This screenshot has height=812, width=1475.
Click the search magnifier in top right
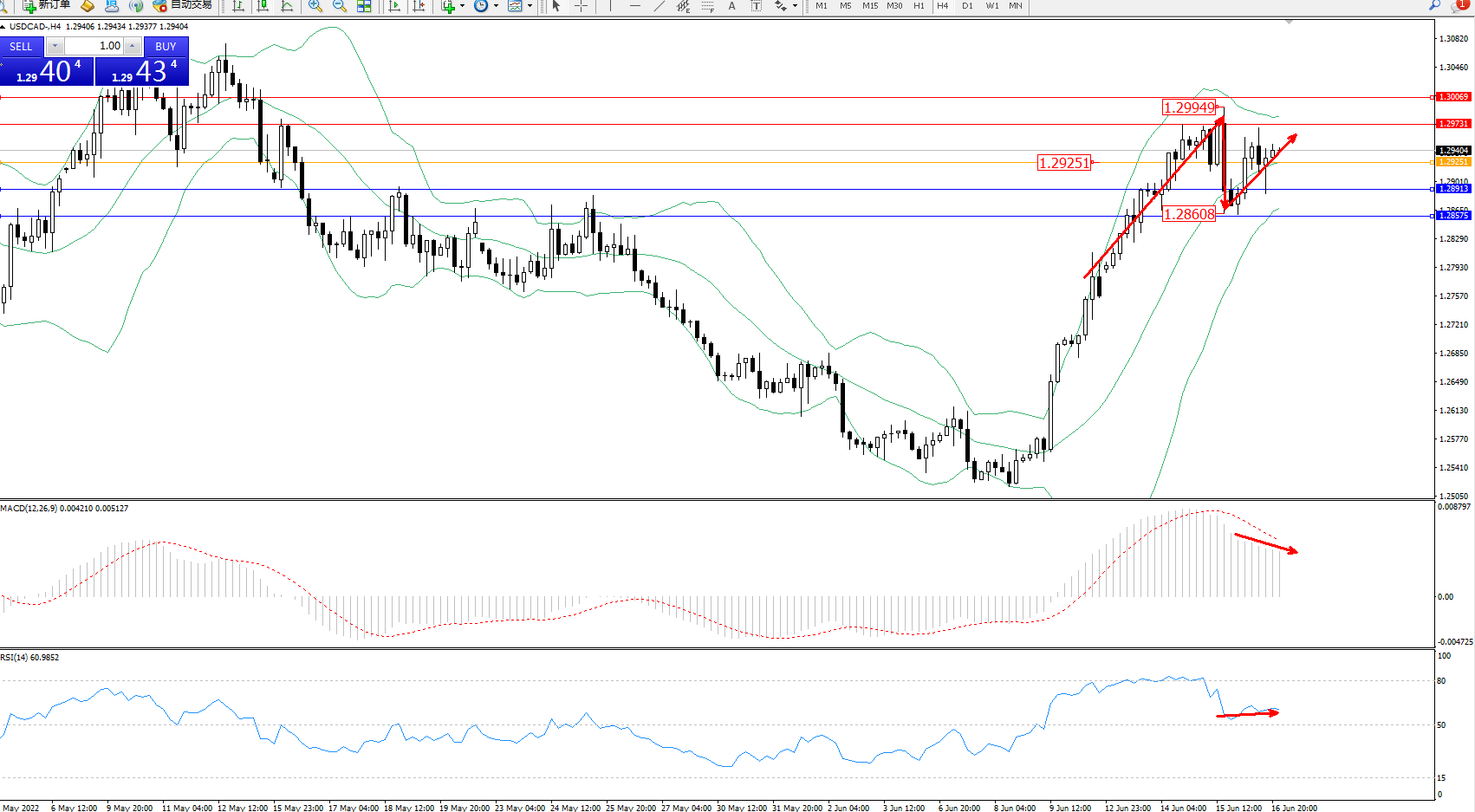click(1434, 6)
